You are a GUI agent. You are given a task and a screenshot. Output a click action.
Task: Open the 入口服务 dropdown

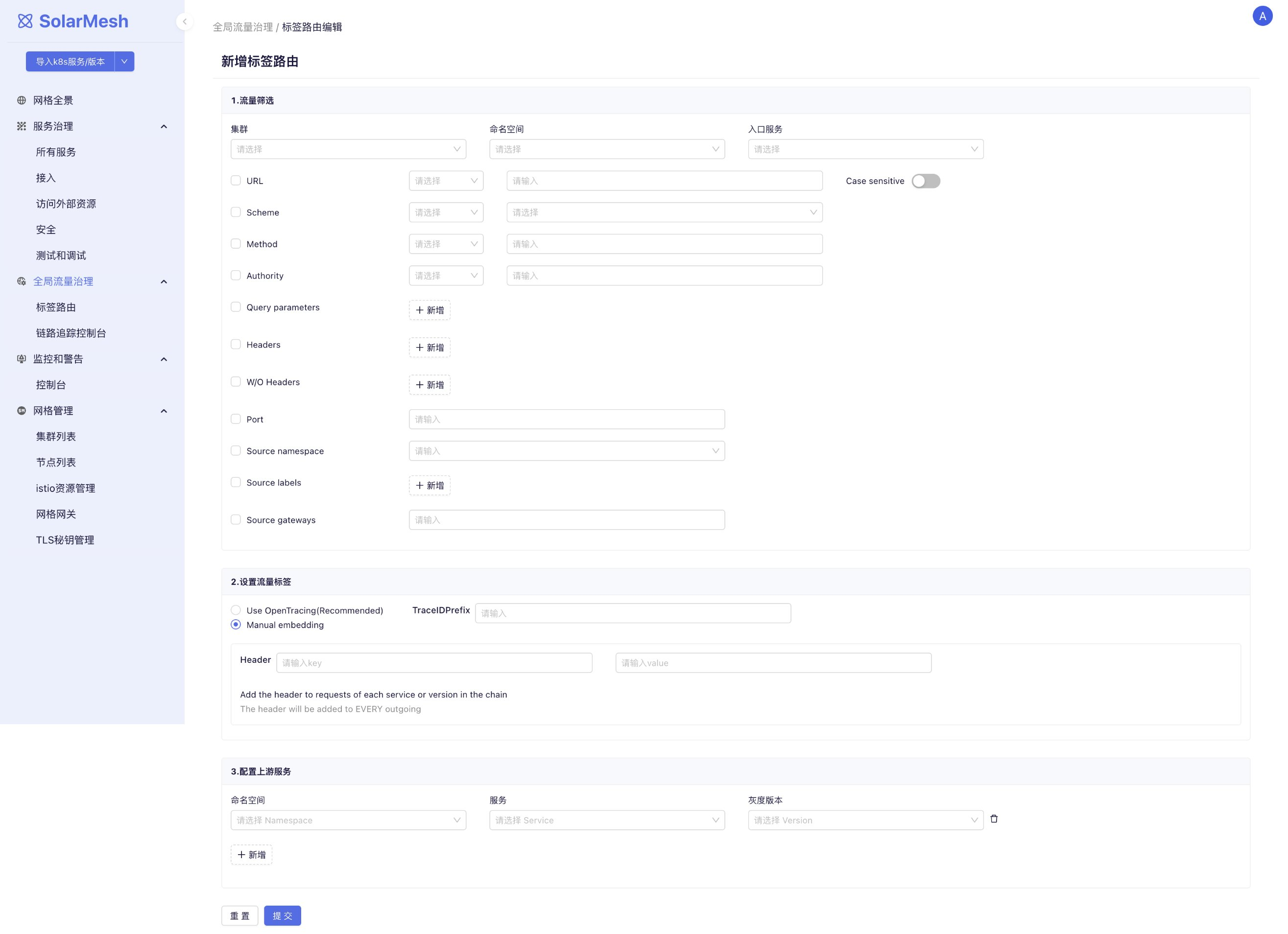pos(865,149)
